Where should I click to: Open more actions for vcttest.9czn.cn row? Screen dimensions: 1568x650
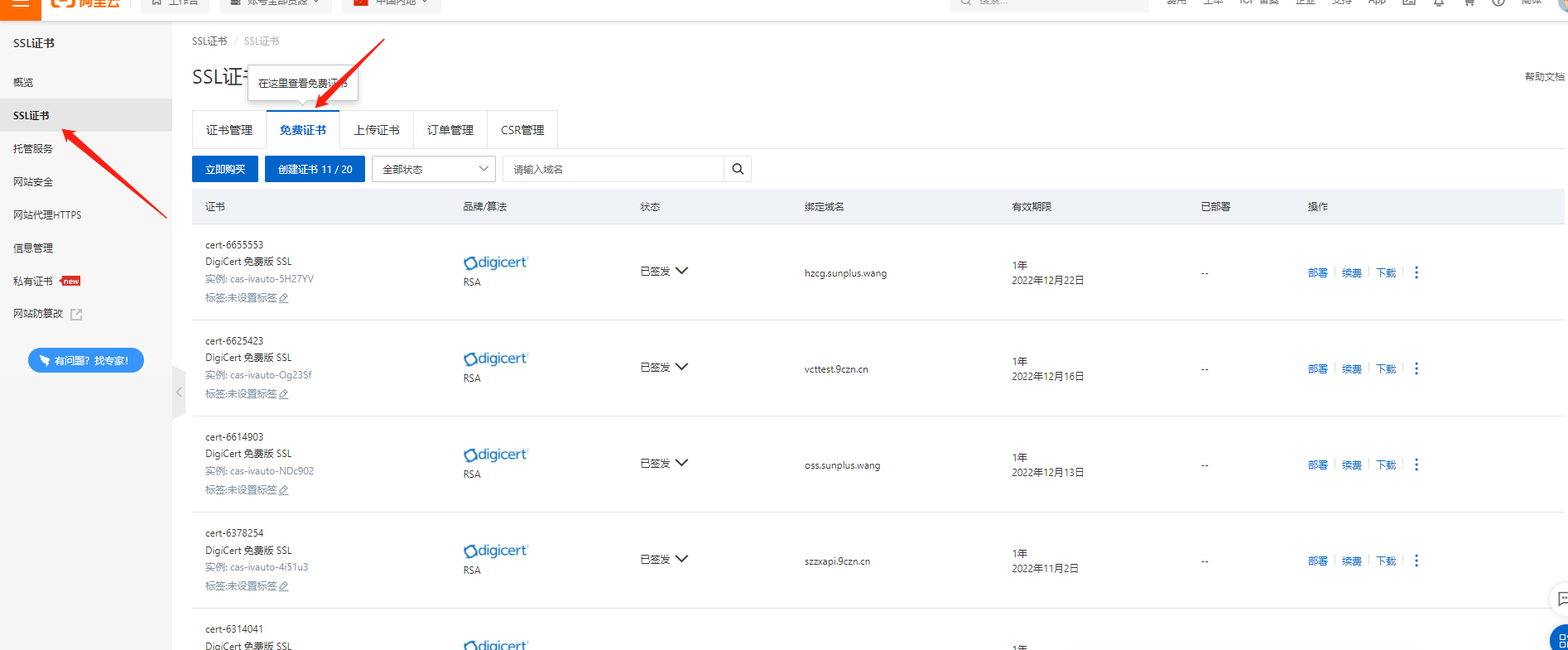1416,368
